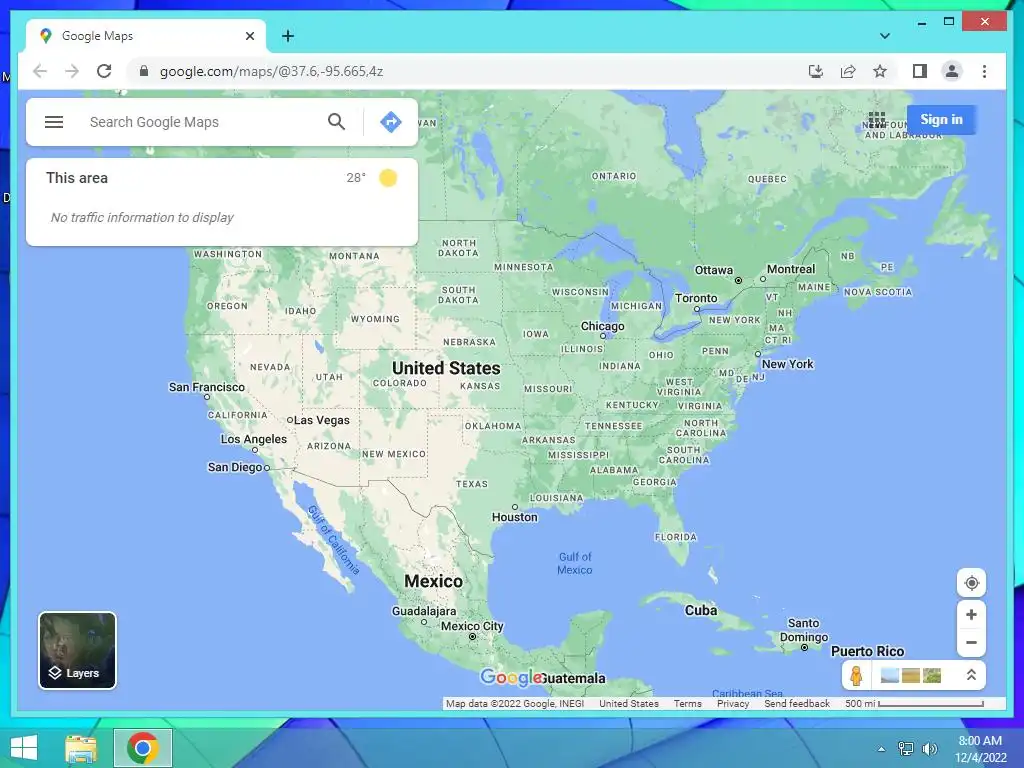Open the Google apps grid icon
Image resolution: width=1024 pixels, height=768 pixels.
coord(877,120)
